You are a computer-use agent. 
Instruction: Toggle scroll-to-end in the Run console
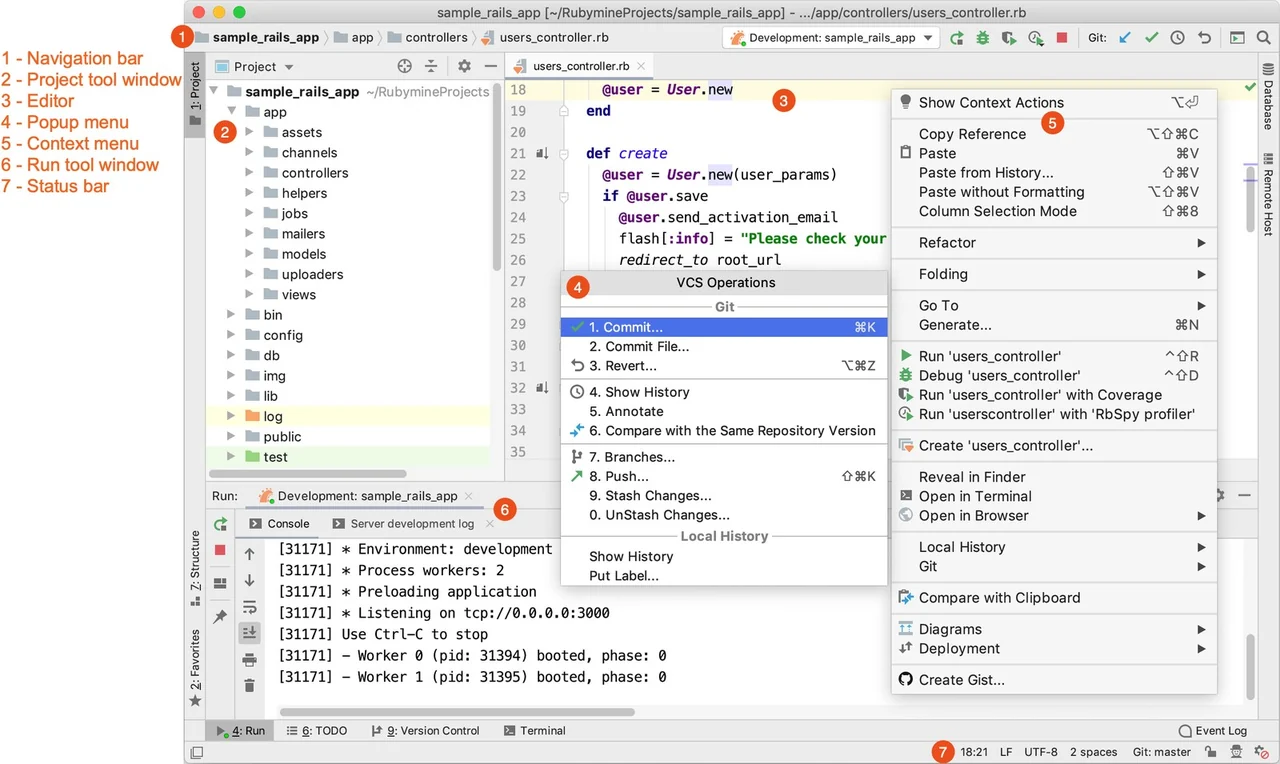[249, 632]
